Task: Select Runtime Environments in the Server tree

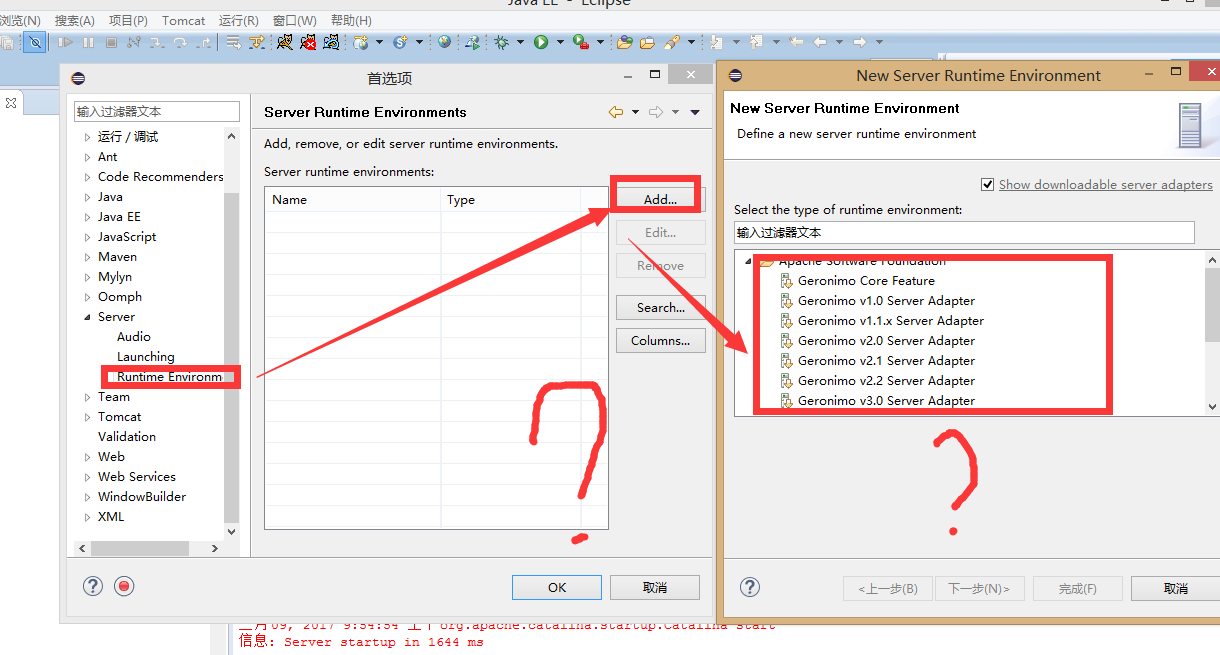Action: point(169,377)
